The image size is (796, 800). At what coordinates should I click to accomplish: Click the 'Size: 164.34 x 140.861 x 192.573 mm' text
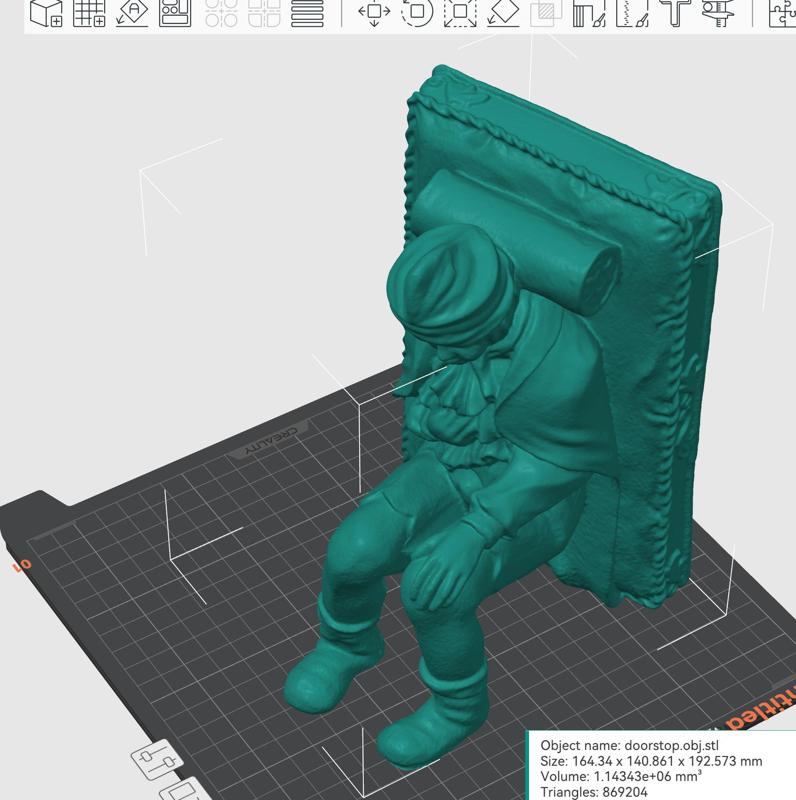tap(651, 761)
